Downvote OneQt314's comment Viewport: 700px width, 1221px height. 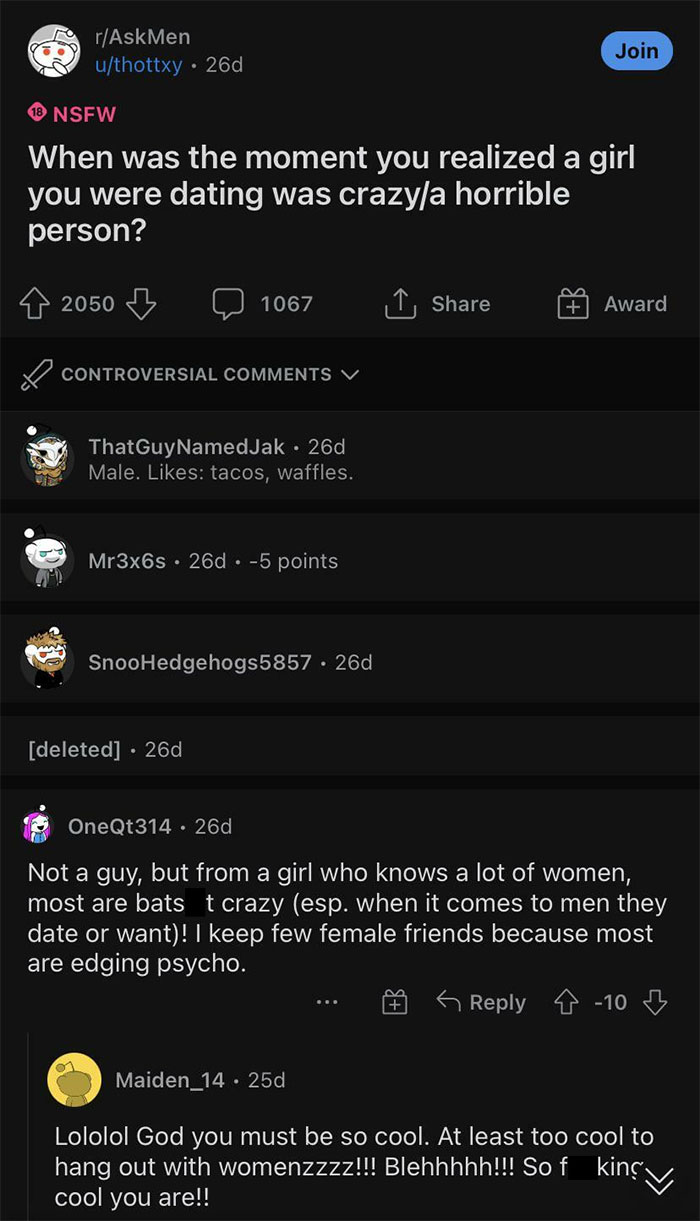click(654, 1002)
